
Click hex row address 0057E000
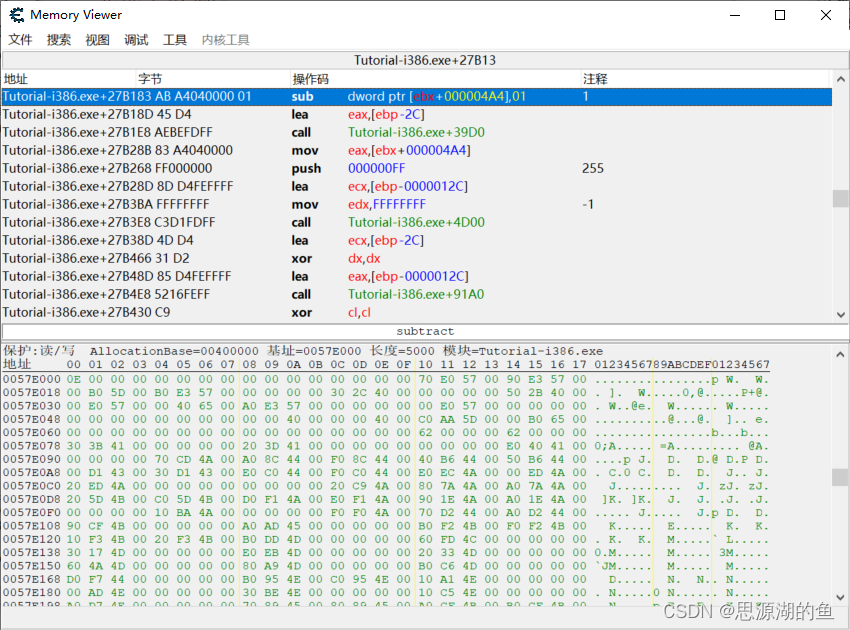pos(32,379)
